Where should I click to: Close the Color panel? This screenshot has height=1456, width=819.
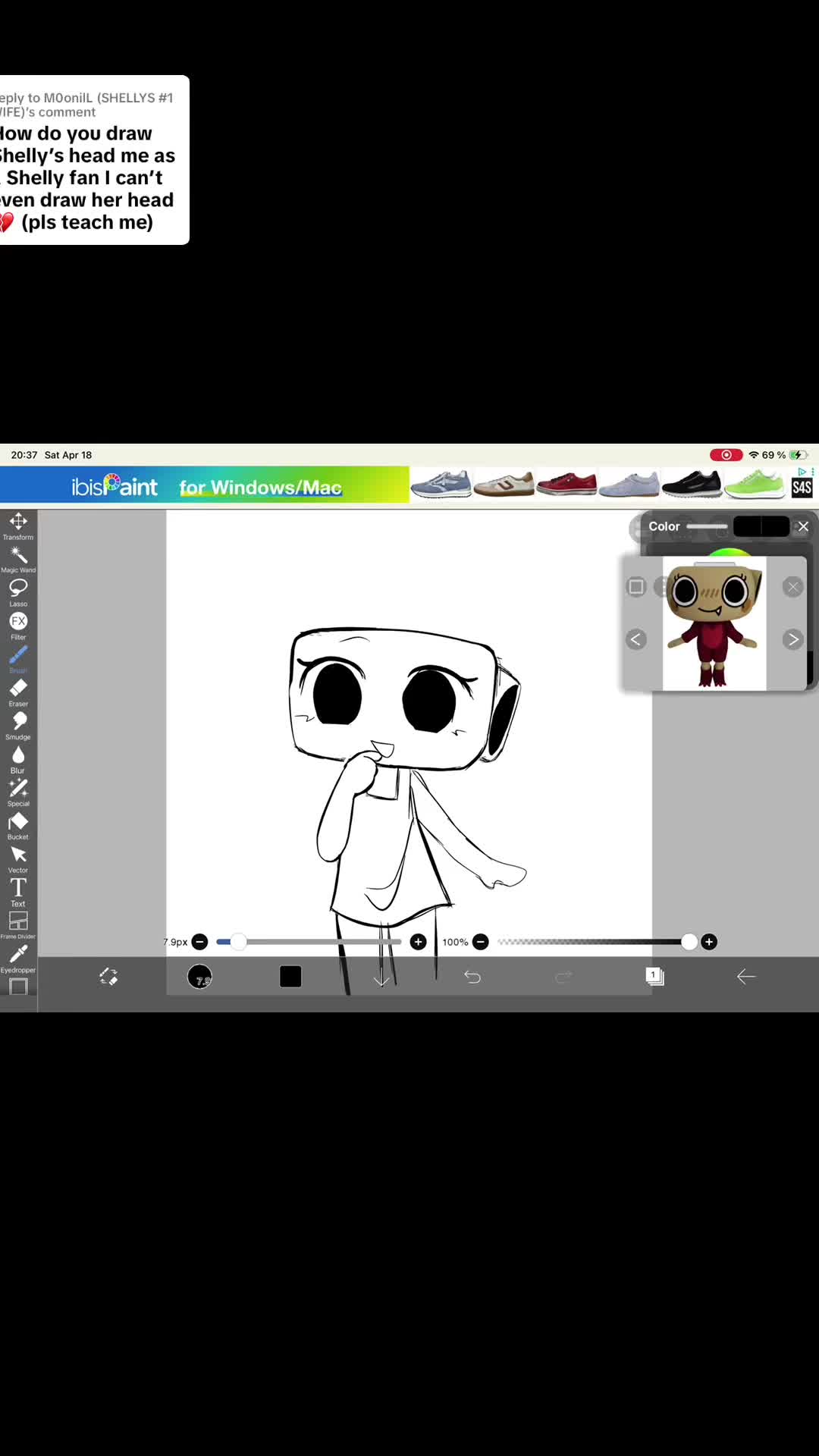(803, 526)
